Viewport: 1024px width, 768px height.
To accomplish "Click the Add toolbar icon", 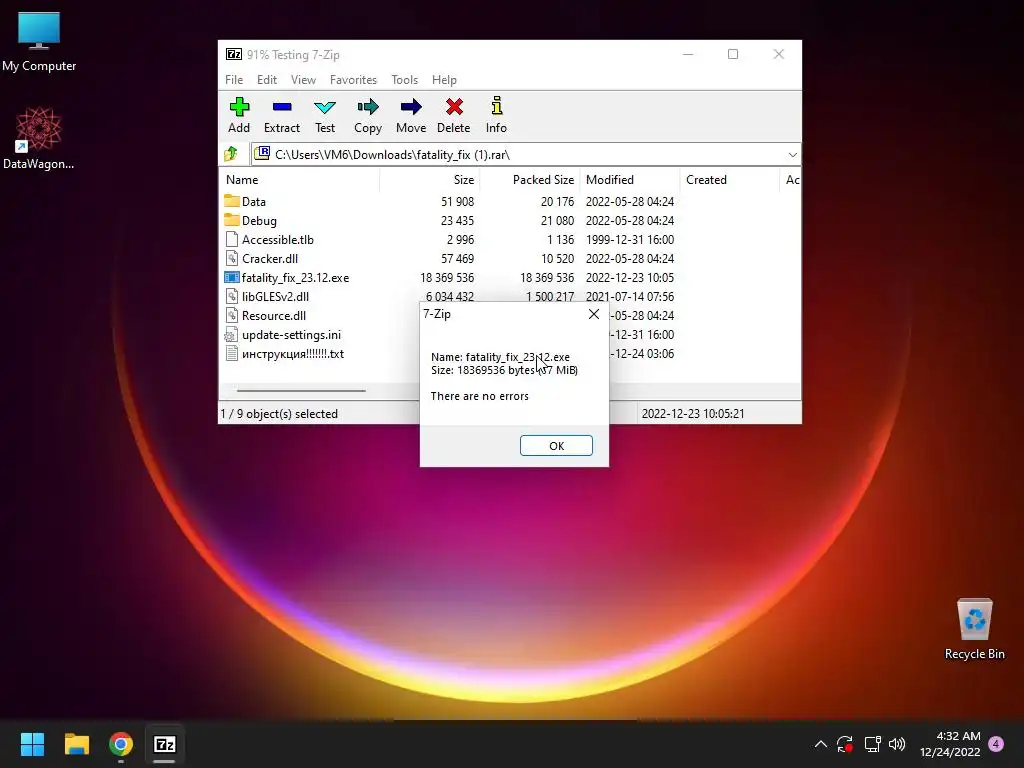I will click(239, 106).
